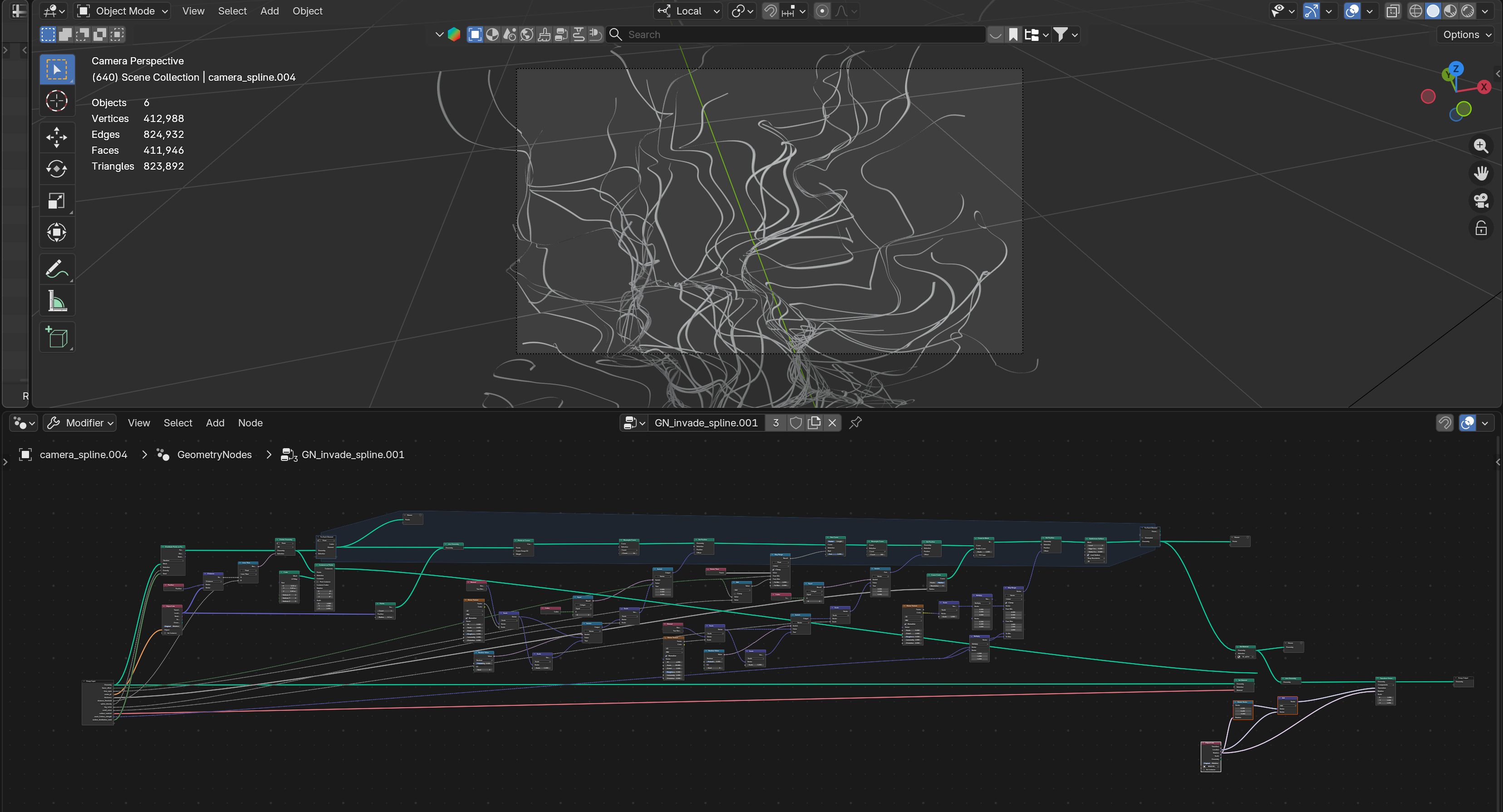Image resolution: width=1503 pixels, height=812 pixels.
Task: Toggle the bookmark filter button
Action: pos(1013,34)
